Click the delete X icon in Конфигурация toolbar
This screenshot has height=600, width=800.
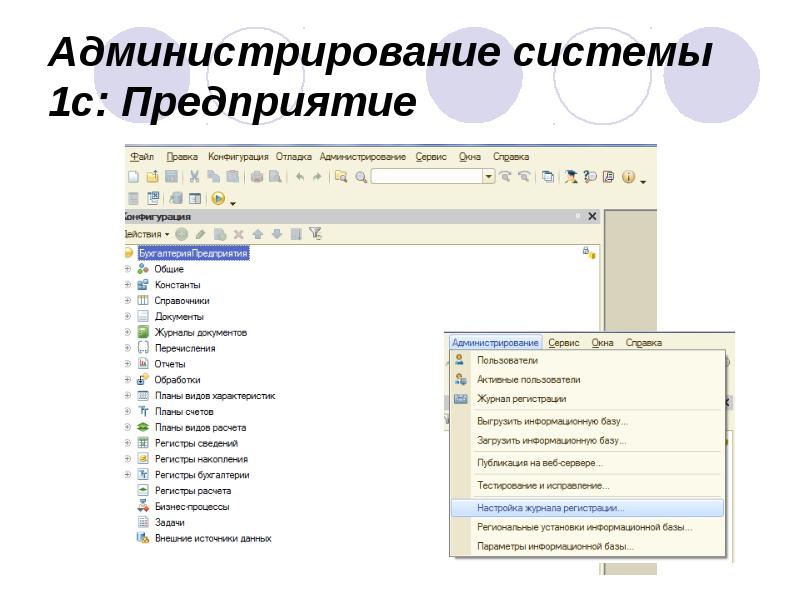click(x=238, y=234)
